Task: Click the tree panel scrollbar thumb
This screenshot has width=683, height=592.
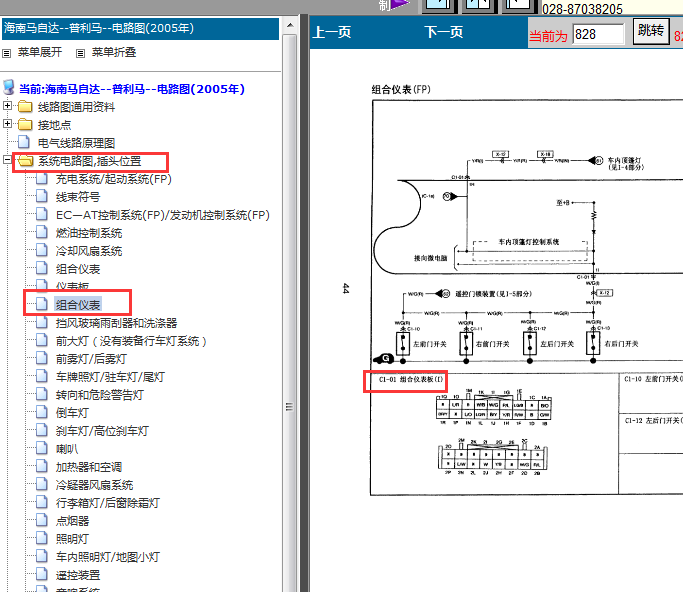Action: 290,407
